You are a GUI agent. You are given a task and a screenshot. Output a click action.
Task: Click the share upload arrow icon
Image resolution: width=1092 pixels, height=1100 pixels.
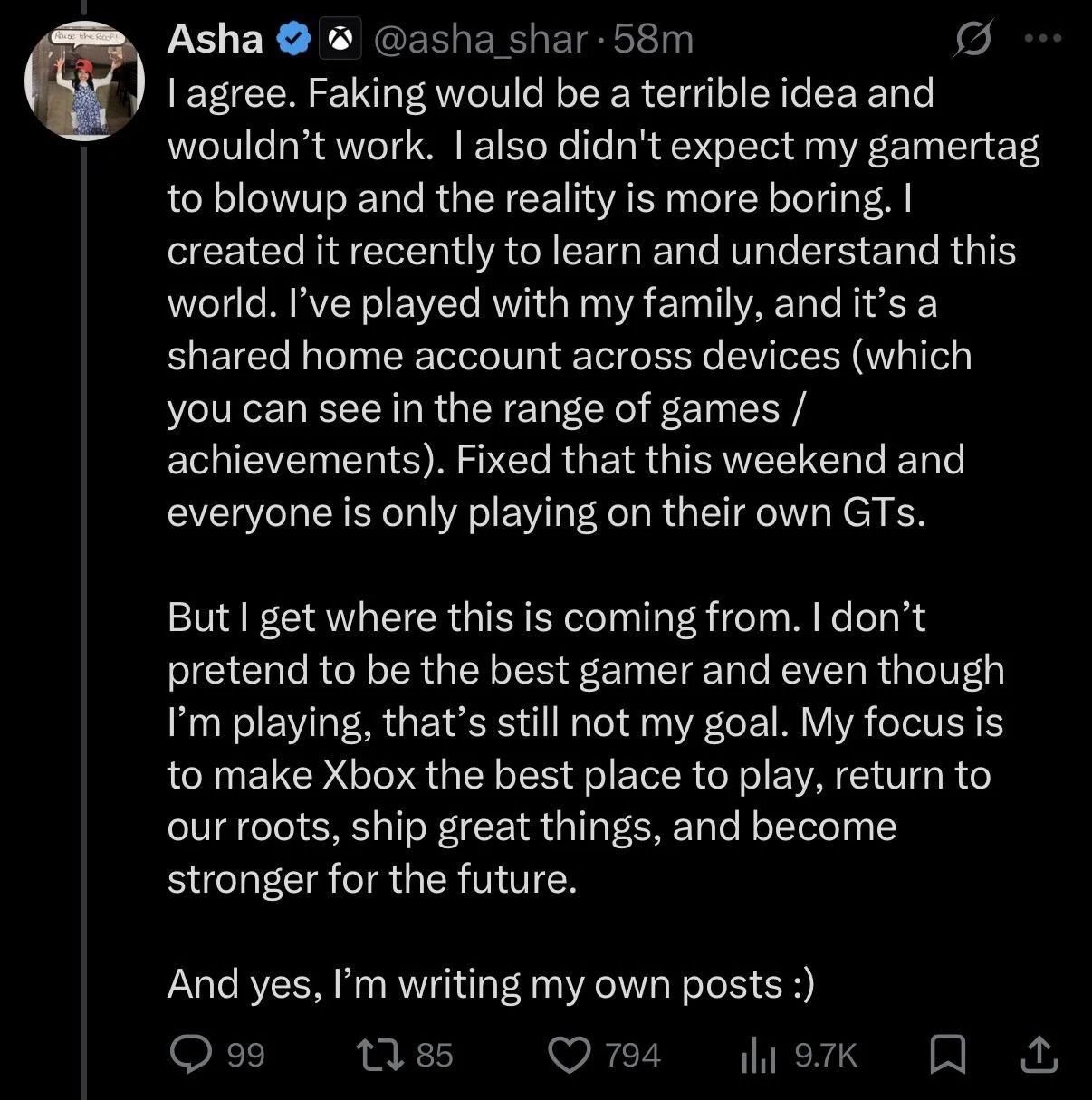coord(1038,1055)
